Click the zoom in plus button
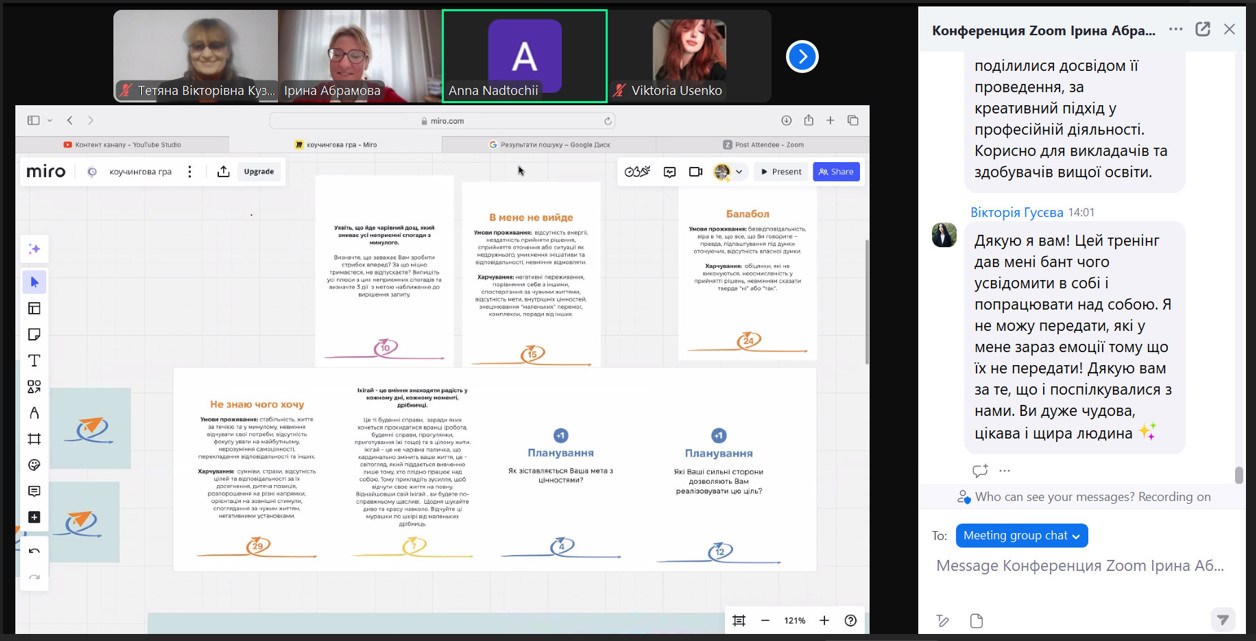 coord(824,620)
